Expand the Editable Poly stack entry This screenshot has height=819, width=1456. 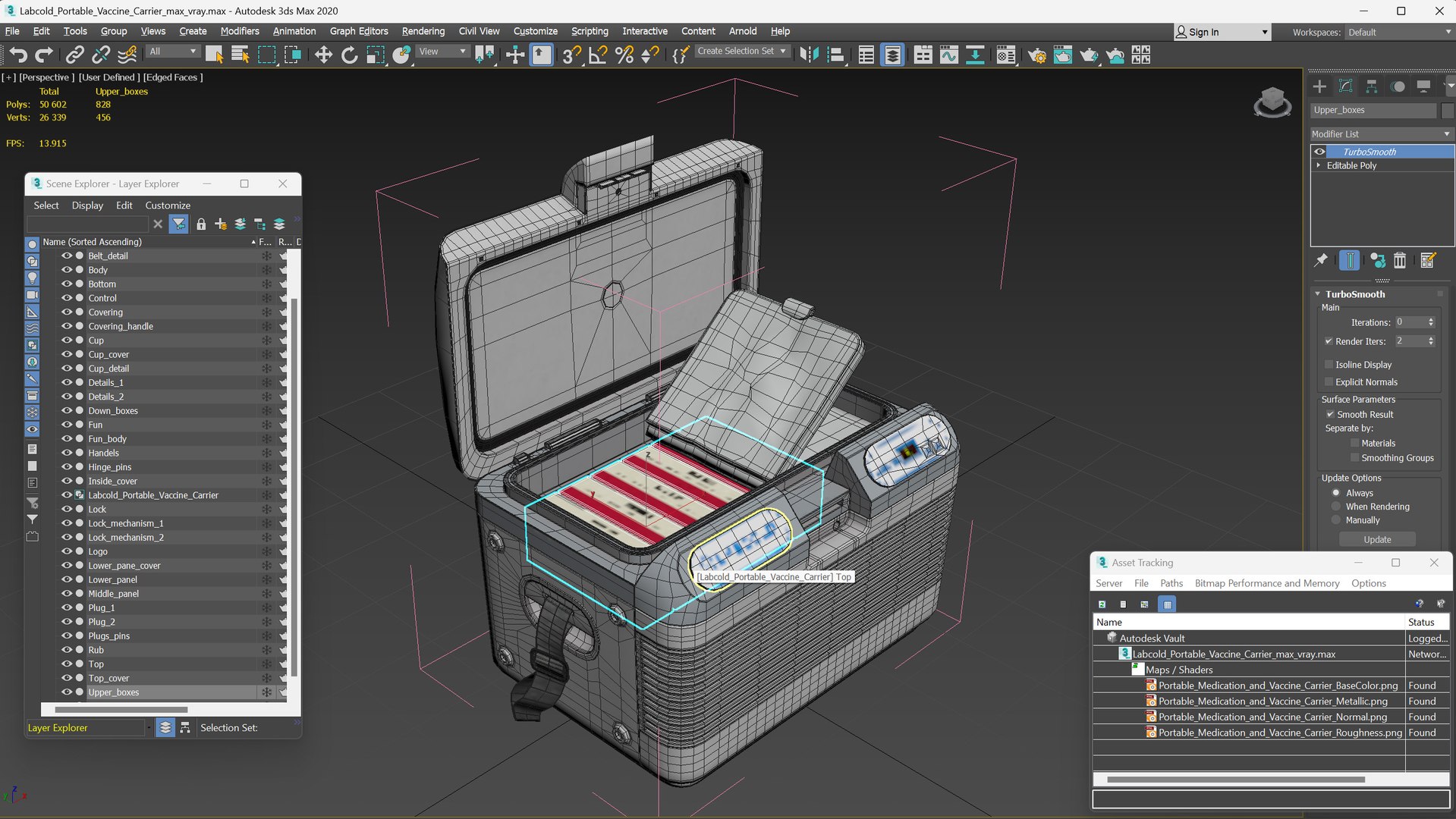click(x=1319, y=165)
